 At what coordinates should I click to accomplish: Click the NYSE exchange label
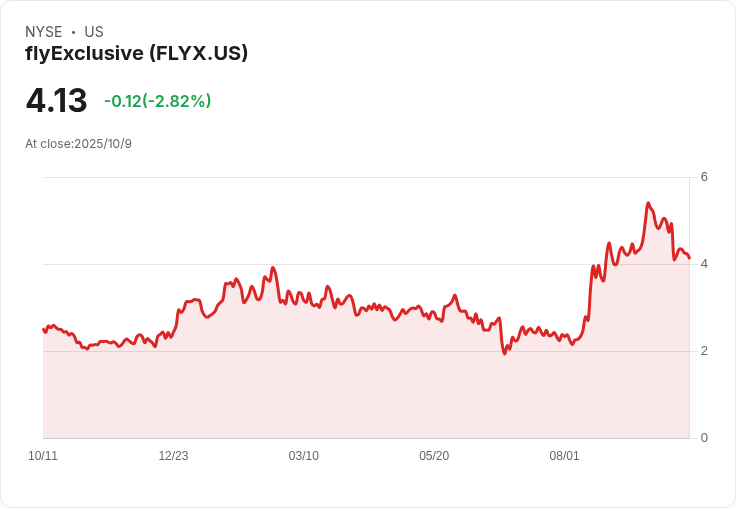[x=42, y=32]
